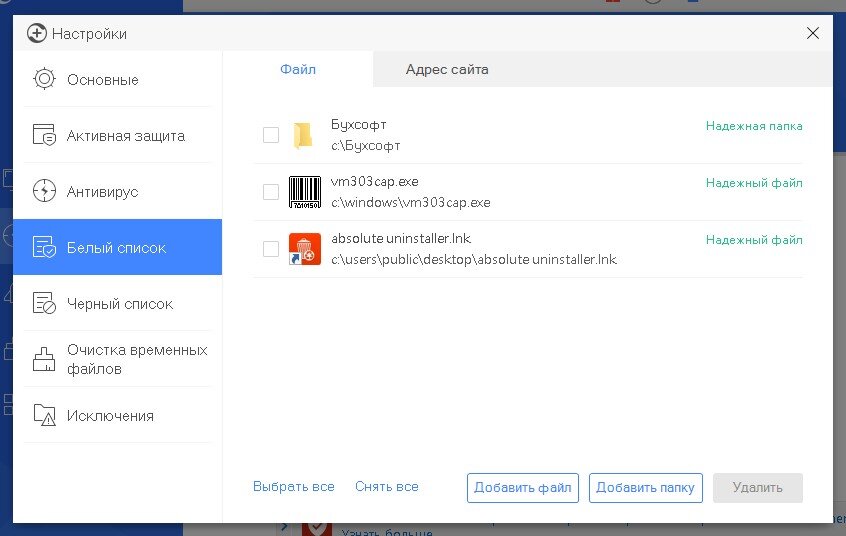Click path c:\users\public\desktop\absolute uninstaller.lnk
The width and height of the screenshot is (846, 536).
point(474,259)
